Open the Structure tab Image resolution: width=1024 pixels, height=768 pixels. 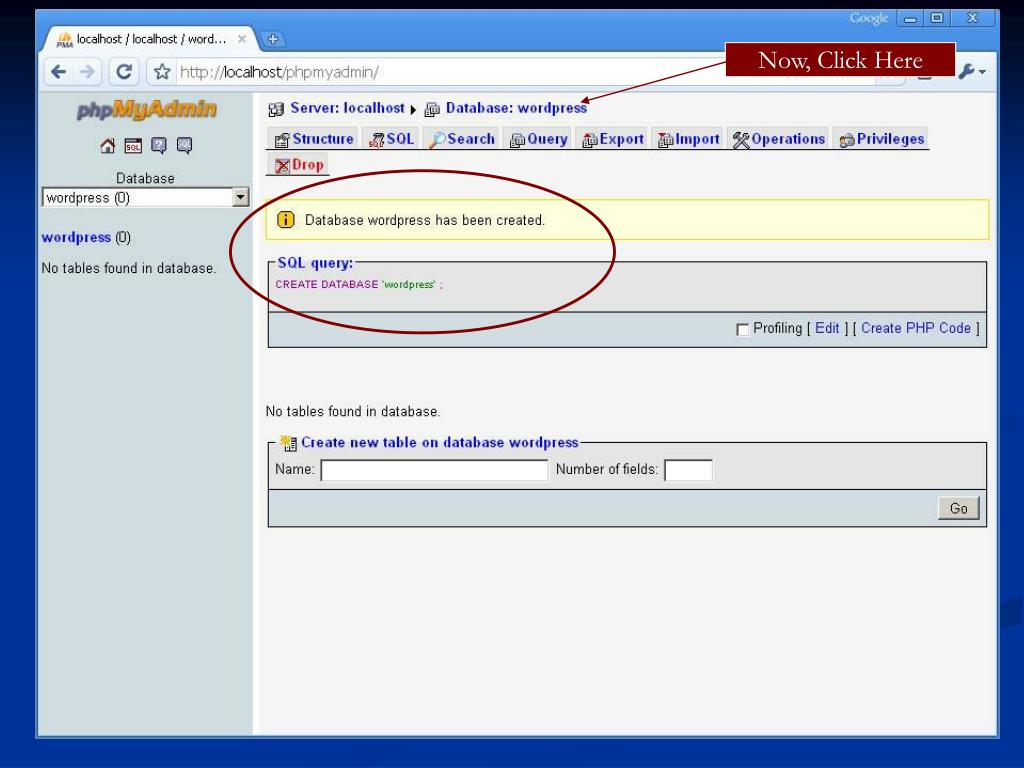tap(314, 139)
